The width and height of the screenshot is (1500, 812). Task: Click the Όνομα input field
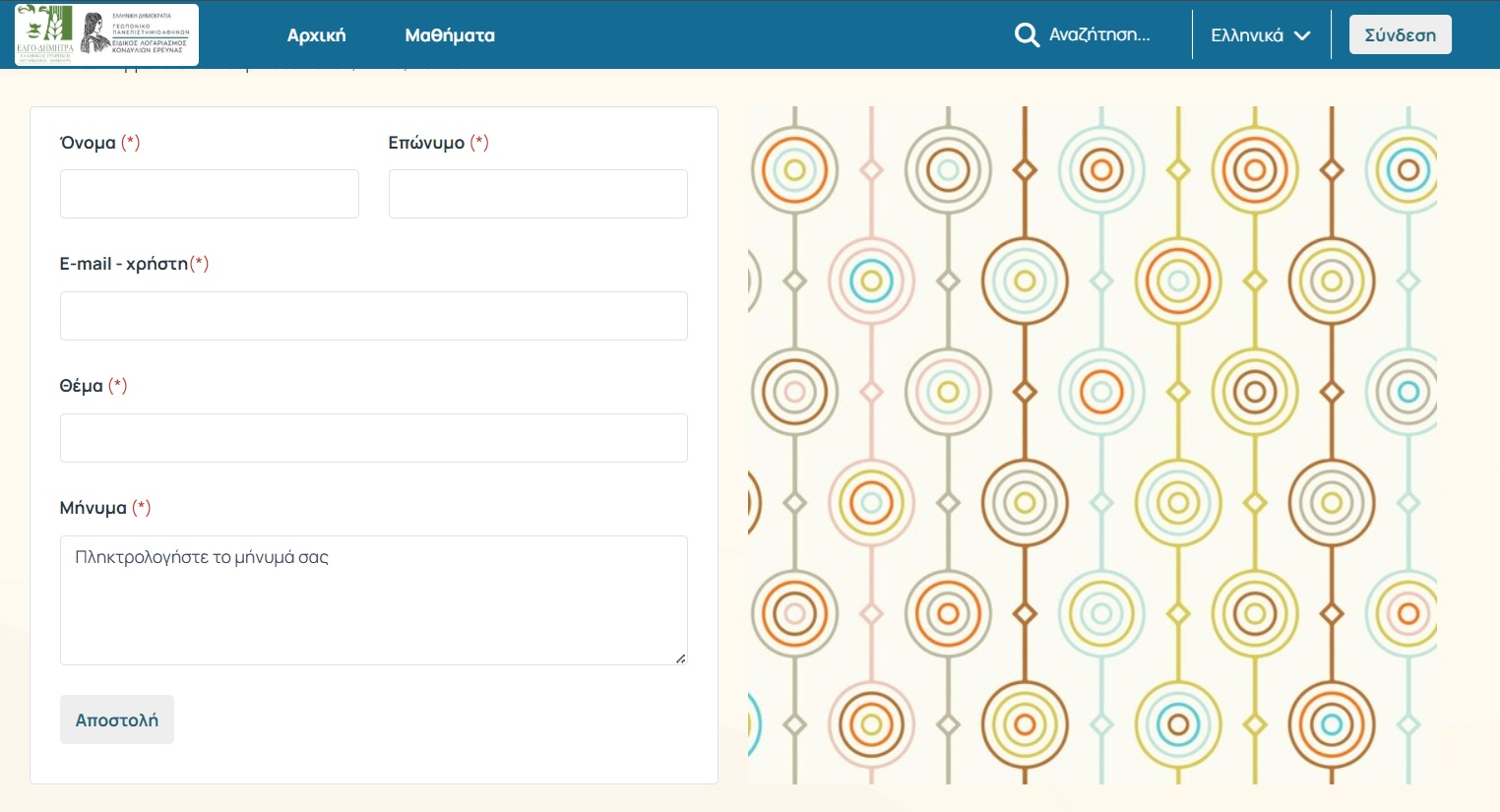point(209,194)
